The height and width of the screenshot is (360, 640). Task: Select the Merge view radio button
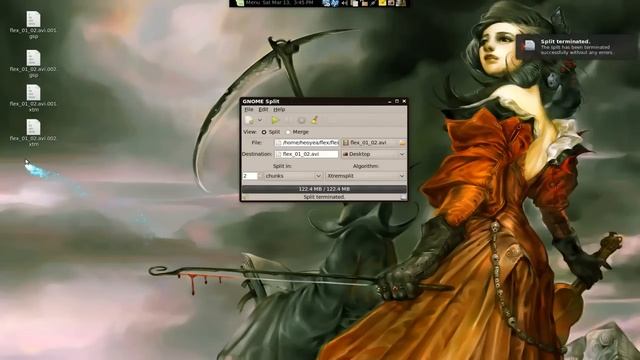[288, 132]
